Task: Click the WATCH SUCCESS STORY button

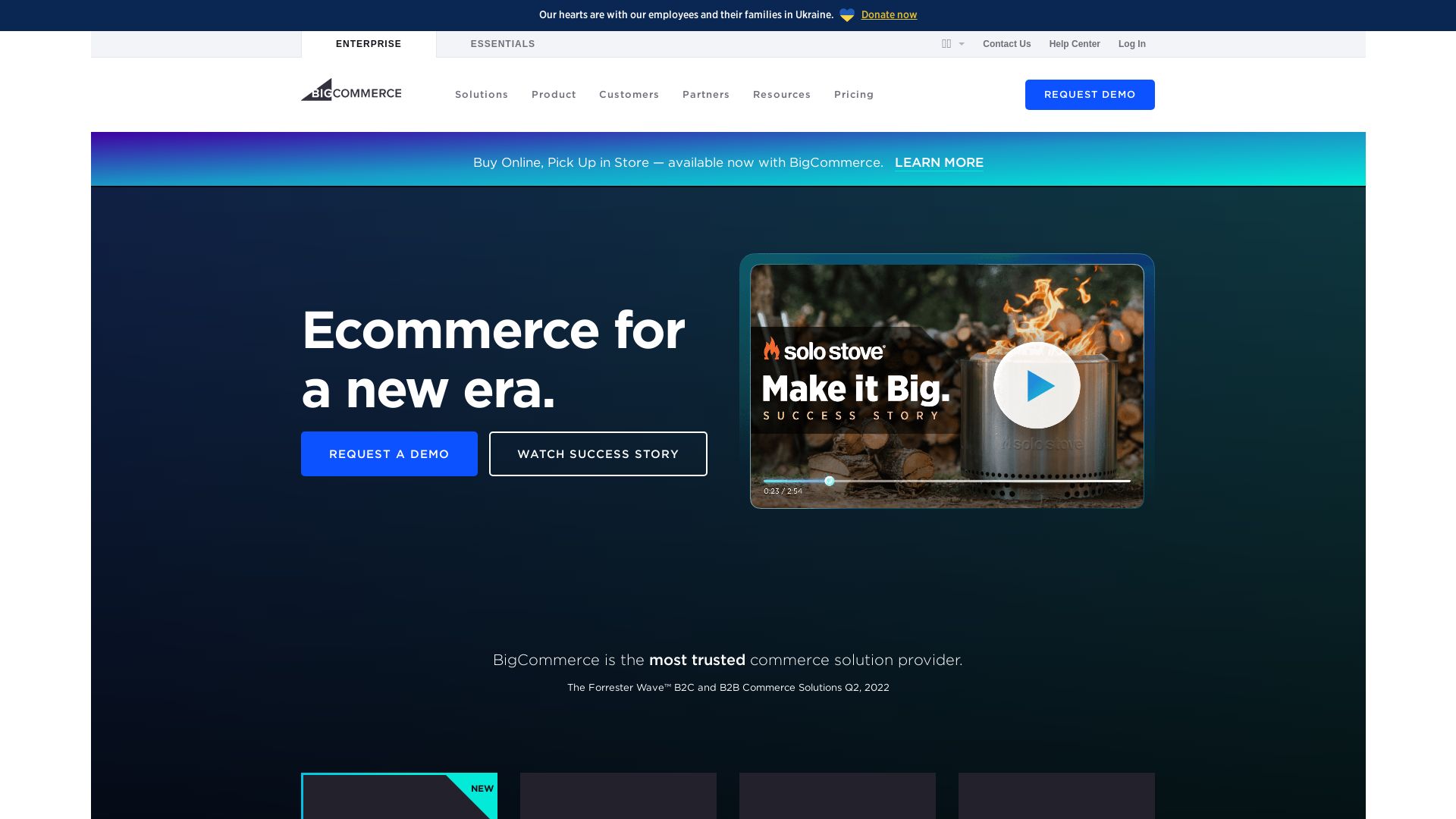Action: click(x=598, y=454)
